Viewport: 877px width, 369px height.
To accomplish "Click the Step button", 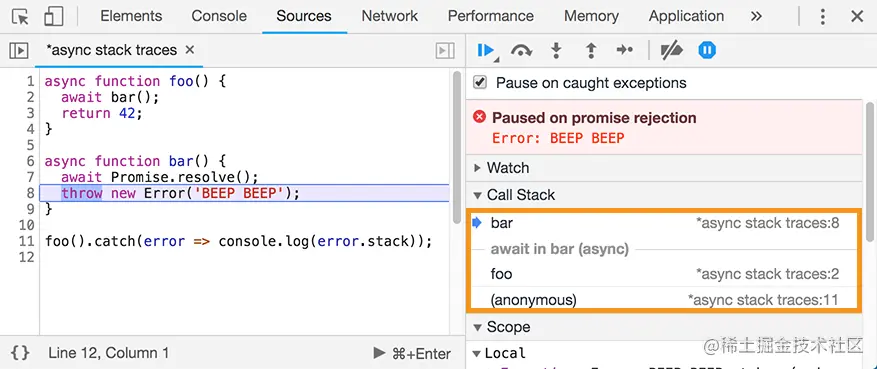I will 624,50.
